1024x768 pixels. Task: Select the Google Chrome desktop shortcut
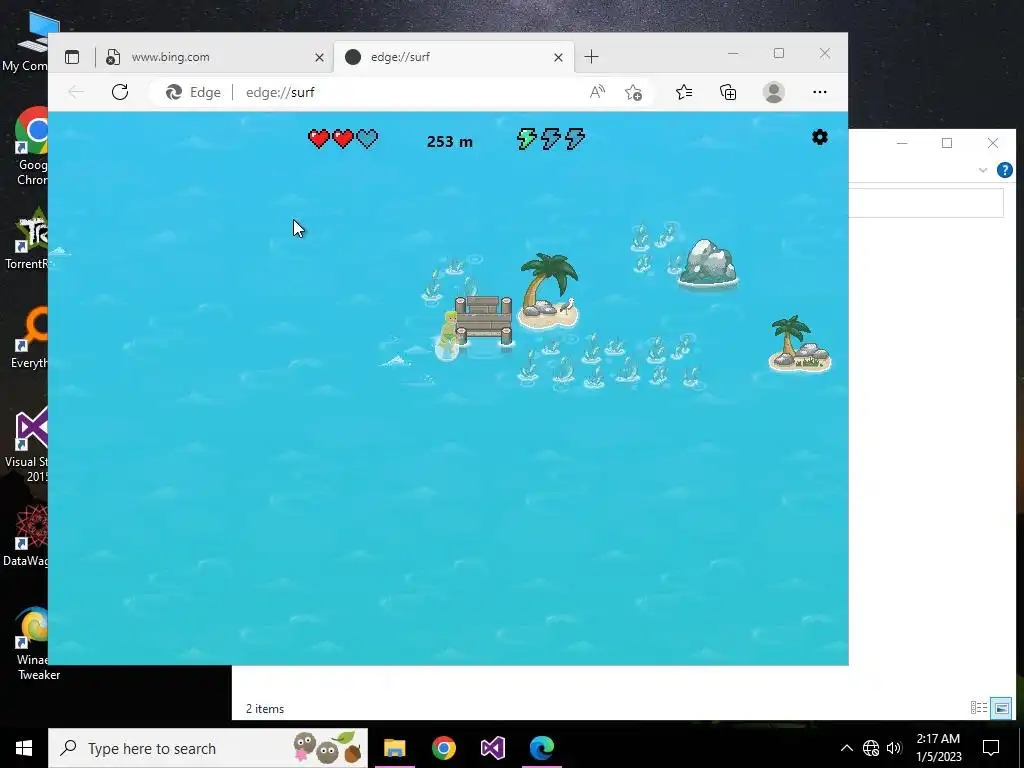tap(33, 147)
